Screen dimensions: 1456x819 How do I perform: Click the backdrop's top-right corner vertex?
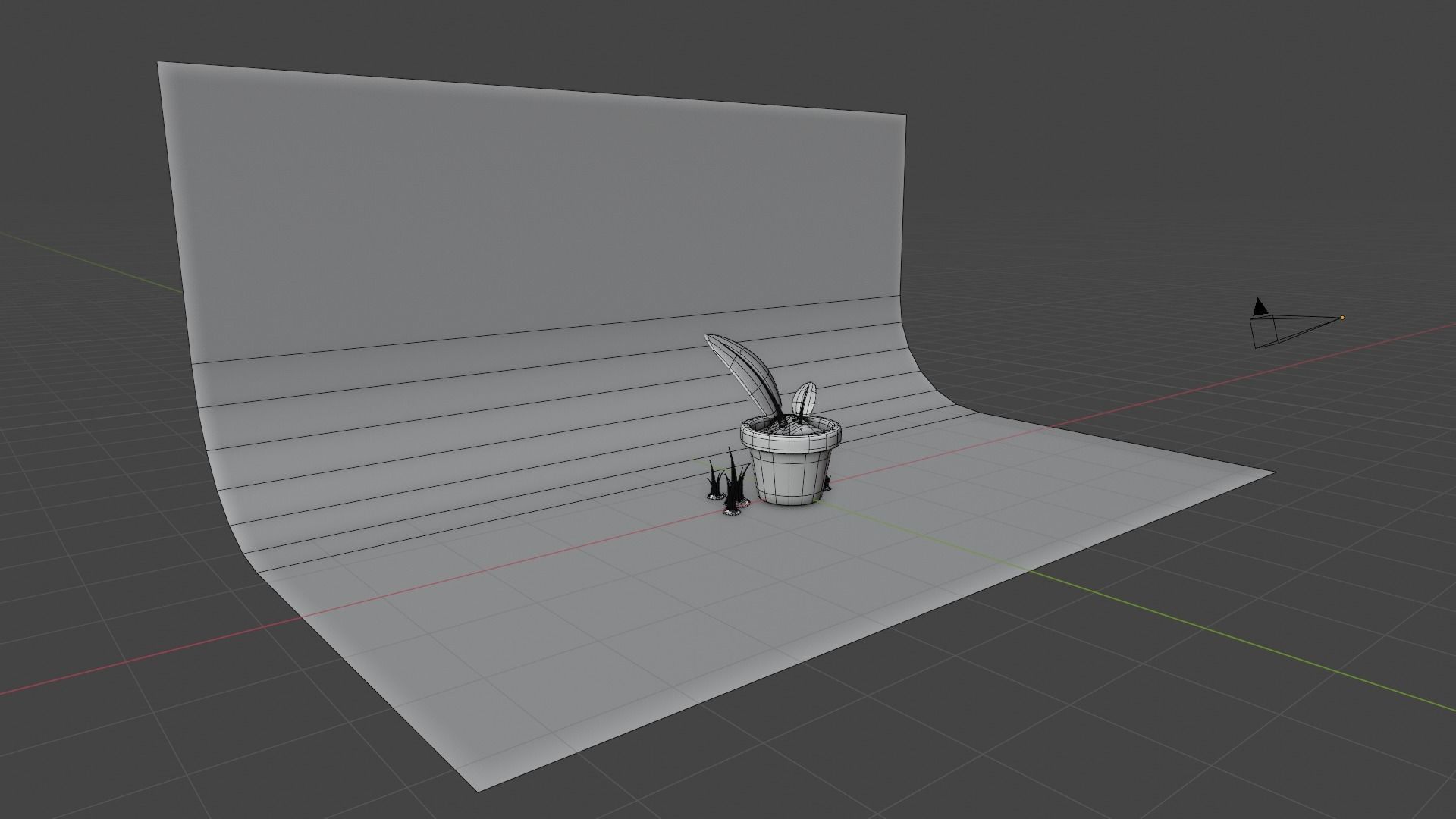coord(905,115)
